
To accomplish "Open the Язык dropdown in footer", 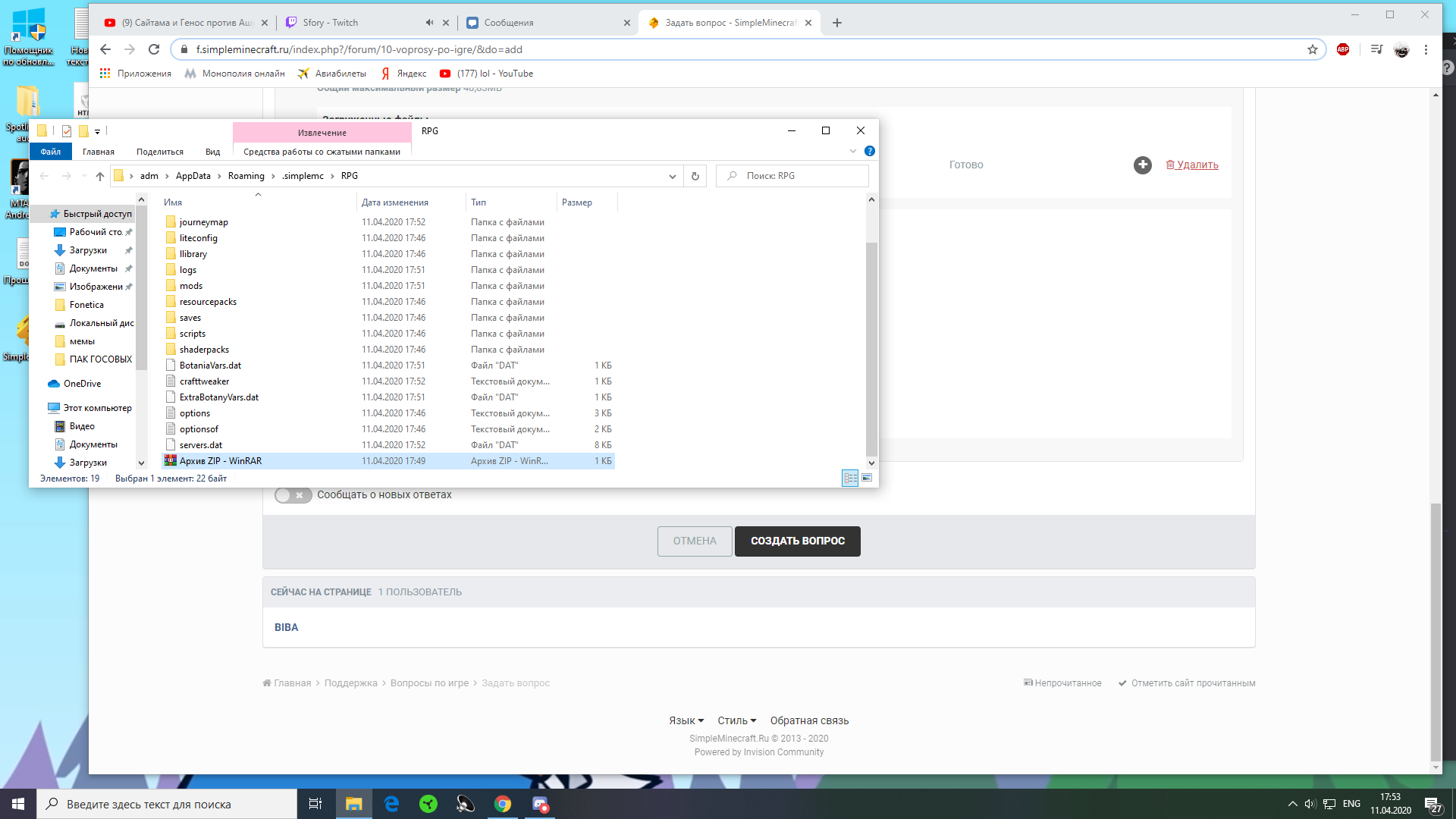I will [686, 720].
